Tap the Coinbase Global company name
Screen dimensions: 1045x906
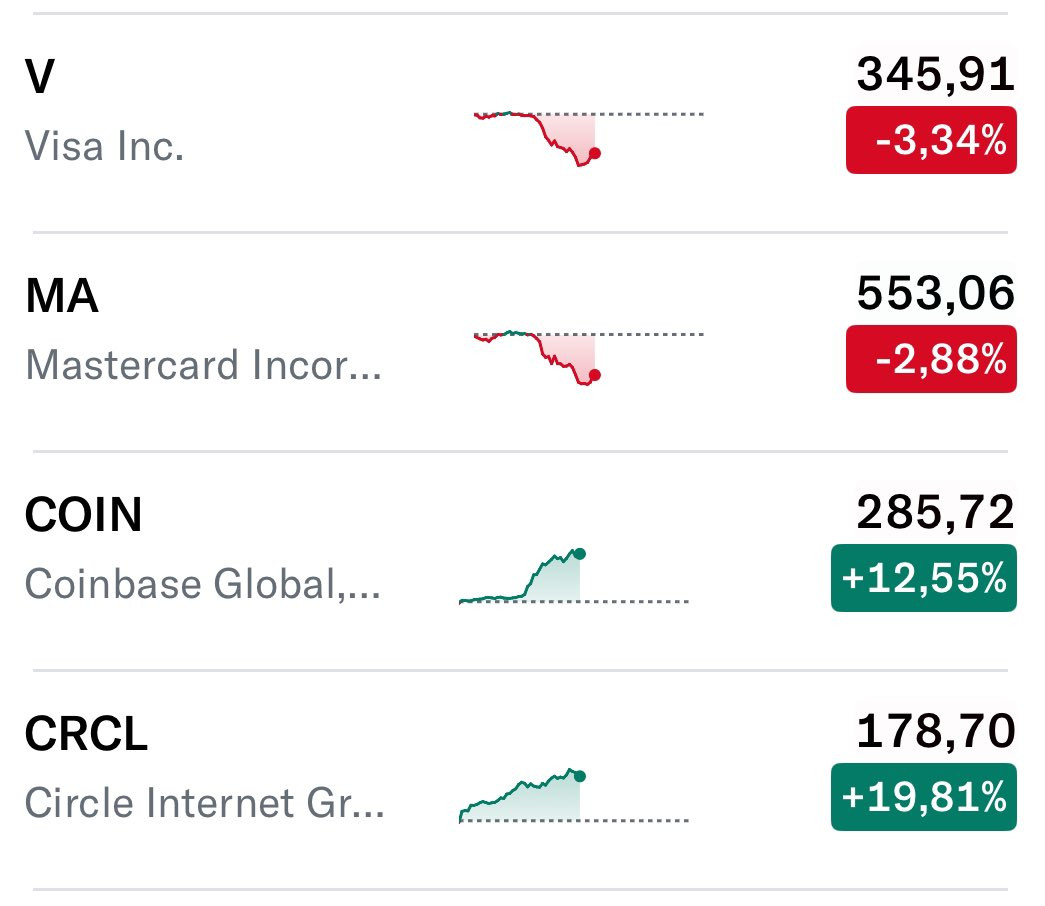[x=203, y=584]
